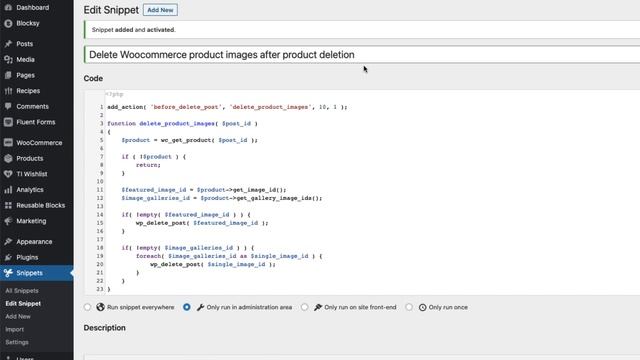Screen dimensions: 640x360
Task: Click the Pages icon in sidebar
Action: tap(8, 75)
